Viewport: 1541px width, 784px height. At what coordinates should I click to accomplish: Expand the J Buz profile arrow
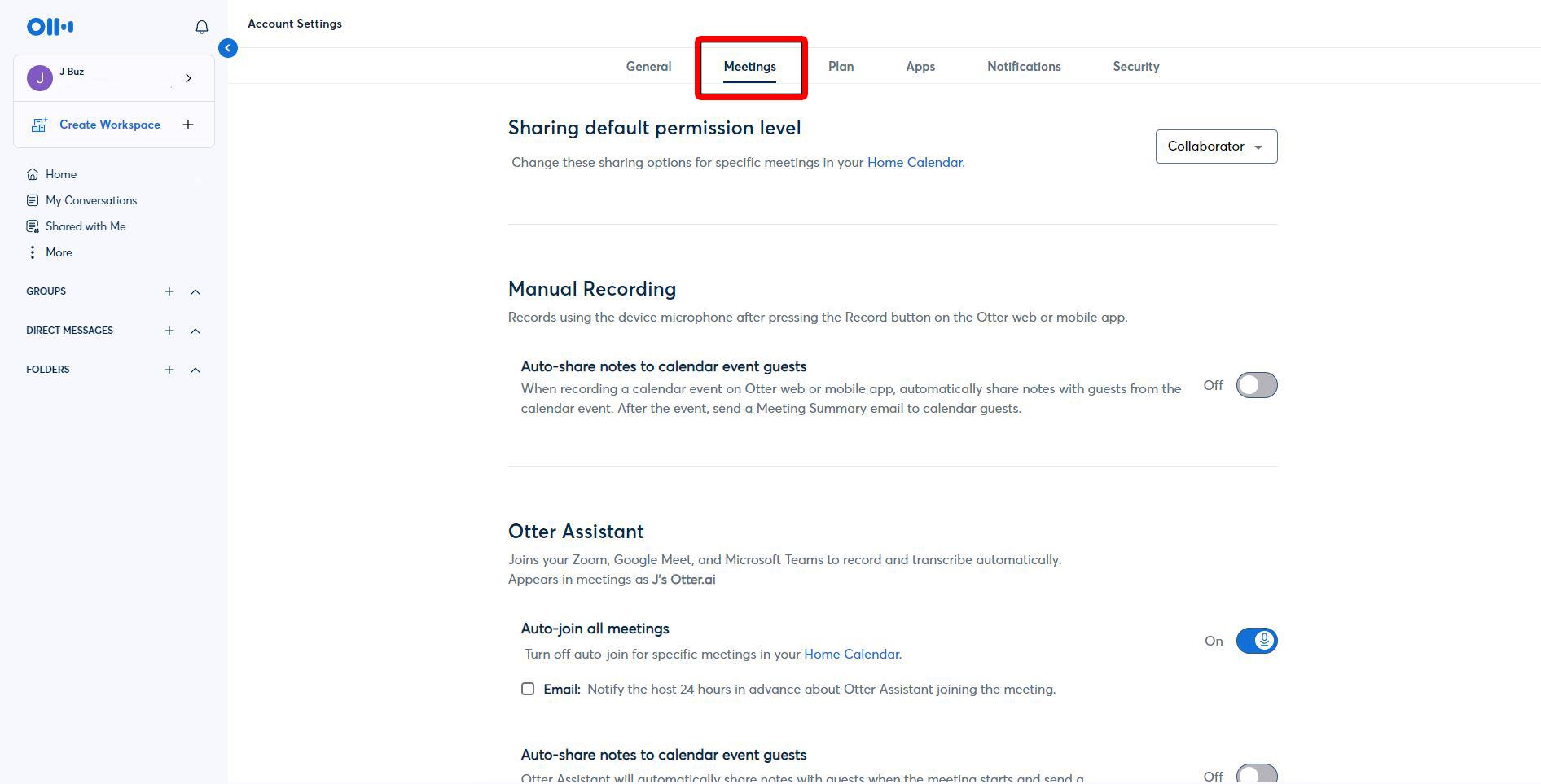coord(188,78)
